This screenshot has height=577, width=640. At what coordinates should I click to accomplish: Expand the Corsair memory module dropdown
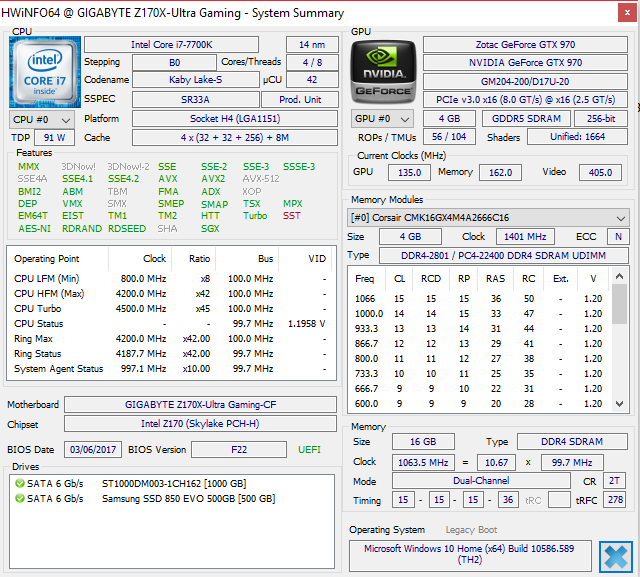click(488, 218)
